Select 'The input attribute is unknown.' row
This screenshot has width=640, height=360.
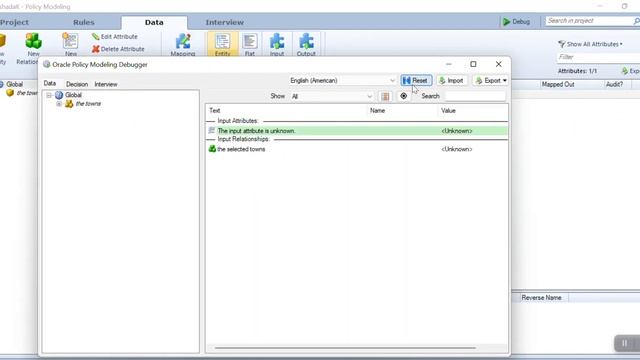(357, 131)
